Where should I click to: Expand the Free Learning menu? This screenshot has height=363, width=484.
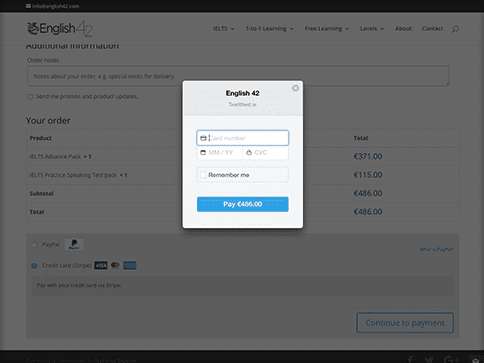tap(327, 29)
